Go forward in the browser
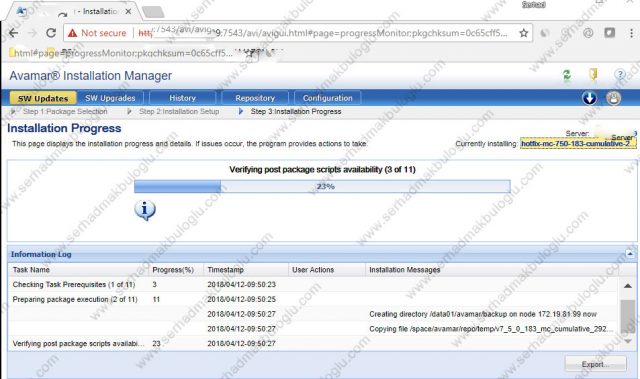Viewport: 640px width, 379px height. (x=32, y=33)
